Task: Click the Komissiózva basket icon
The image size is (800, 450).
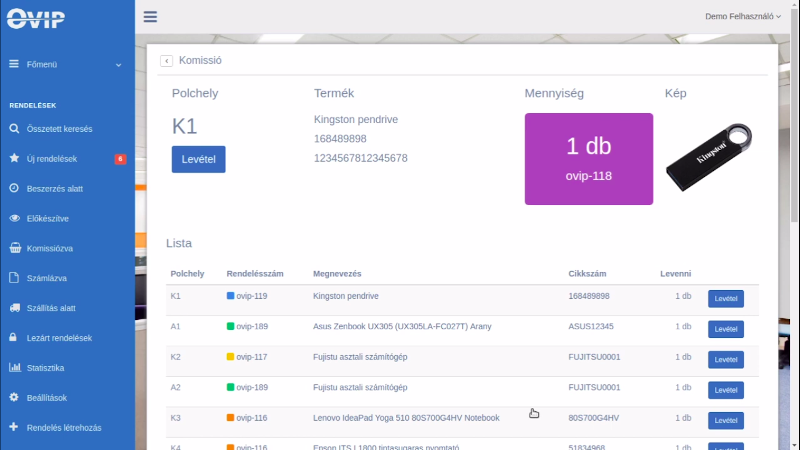Action: (15, 248)
